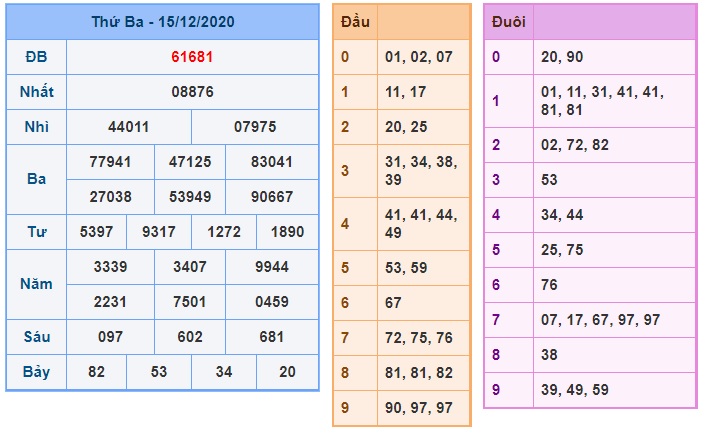Image resolution: width=706 pixels, height=434 pixels.
Task: Click the 'Tư' row label
Action: (36, 232)
